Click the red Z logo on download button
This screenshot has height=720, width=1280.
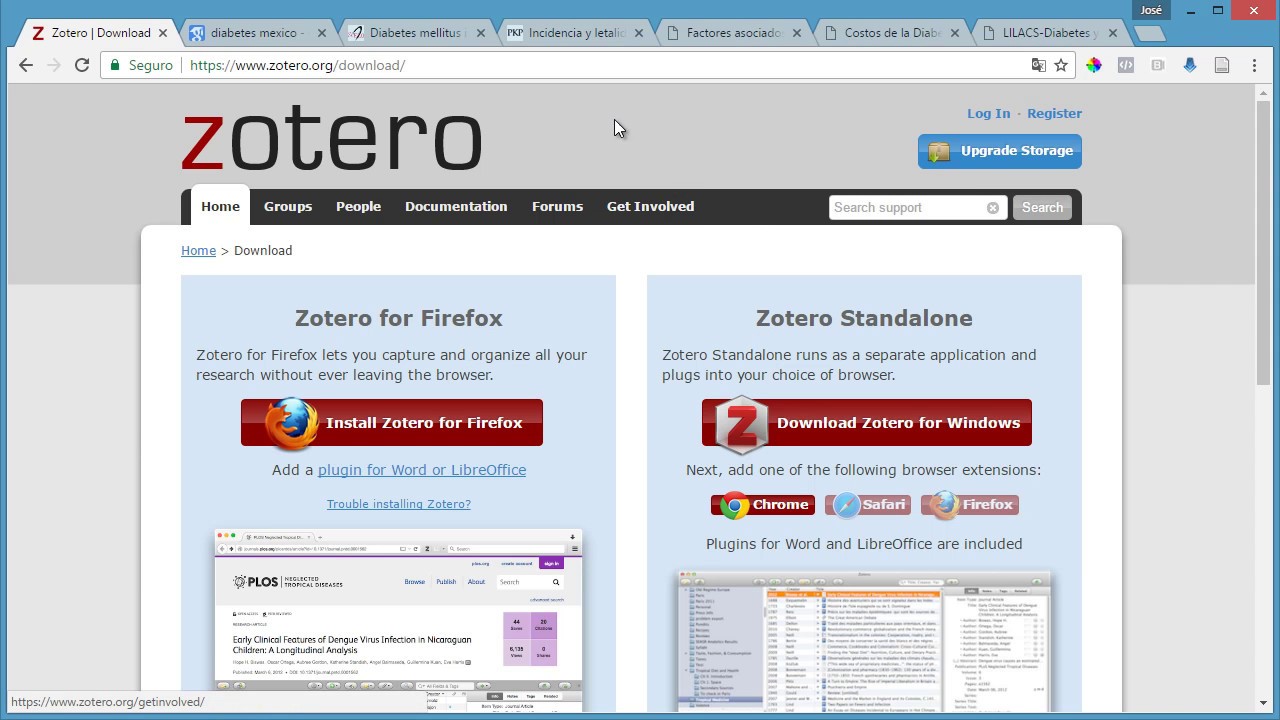(x=742, y=424)
